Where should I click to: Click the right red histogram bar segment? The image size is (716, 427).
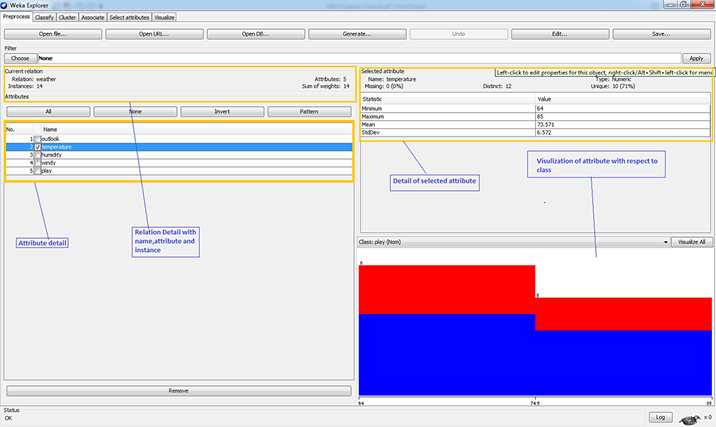tap(623, 314)
